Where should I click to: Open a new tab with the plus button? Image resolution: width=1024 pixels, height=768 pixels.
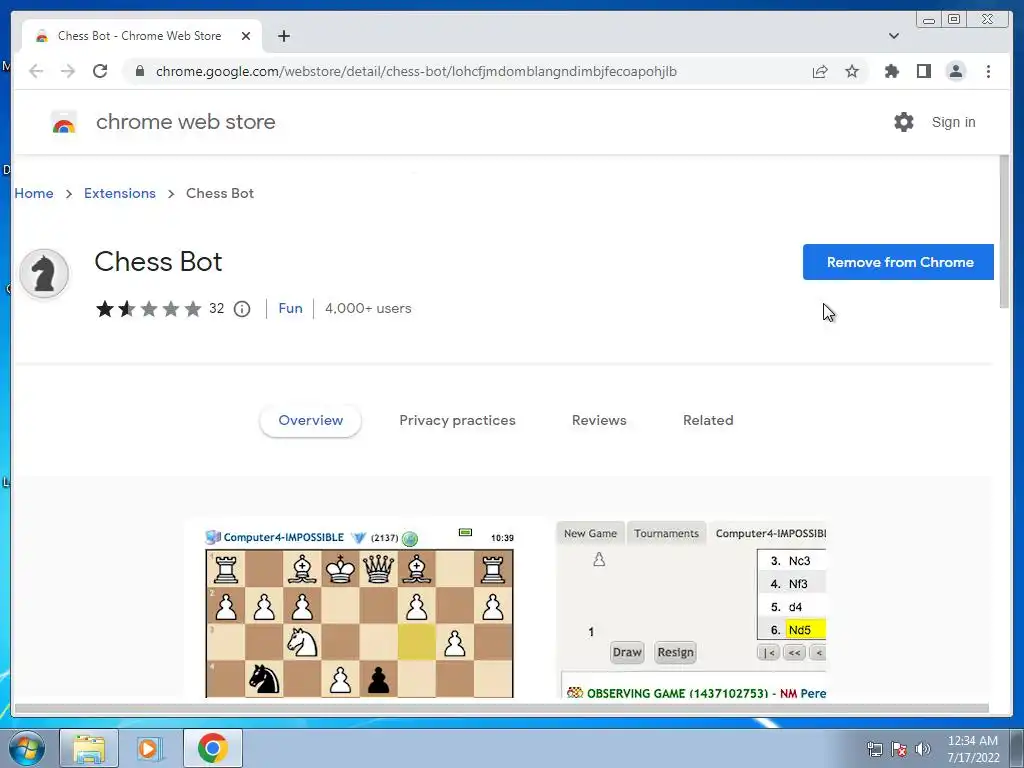tap(283, 36)
